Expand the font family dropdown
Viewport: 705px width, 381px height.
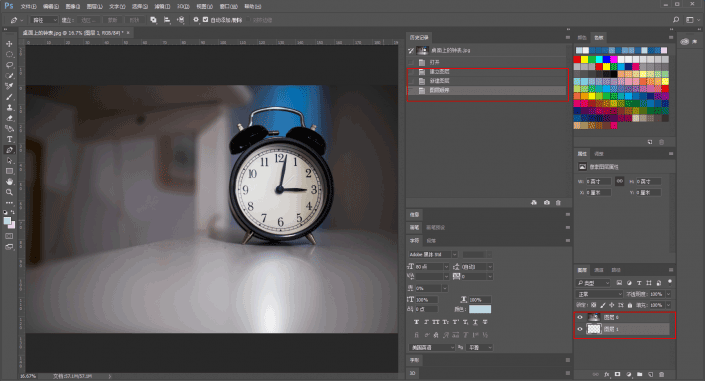(x=433, y=255)
